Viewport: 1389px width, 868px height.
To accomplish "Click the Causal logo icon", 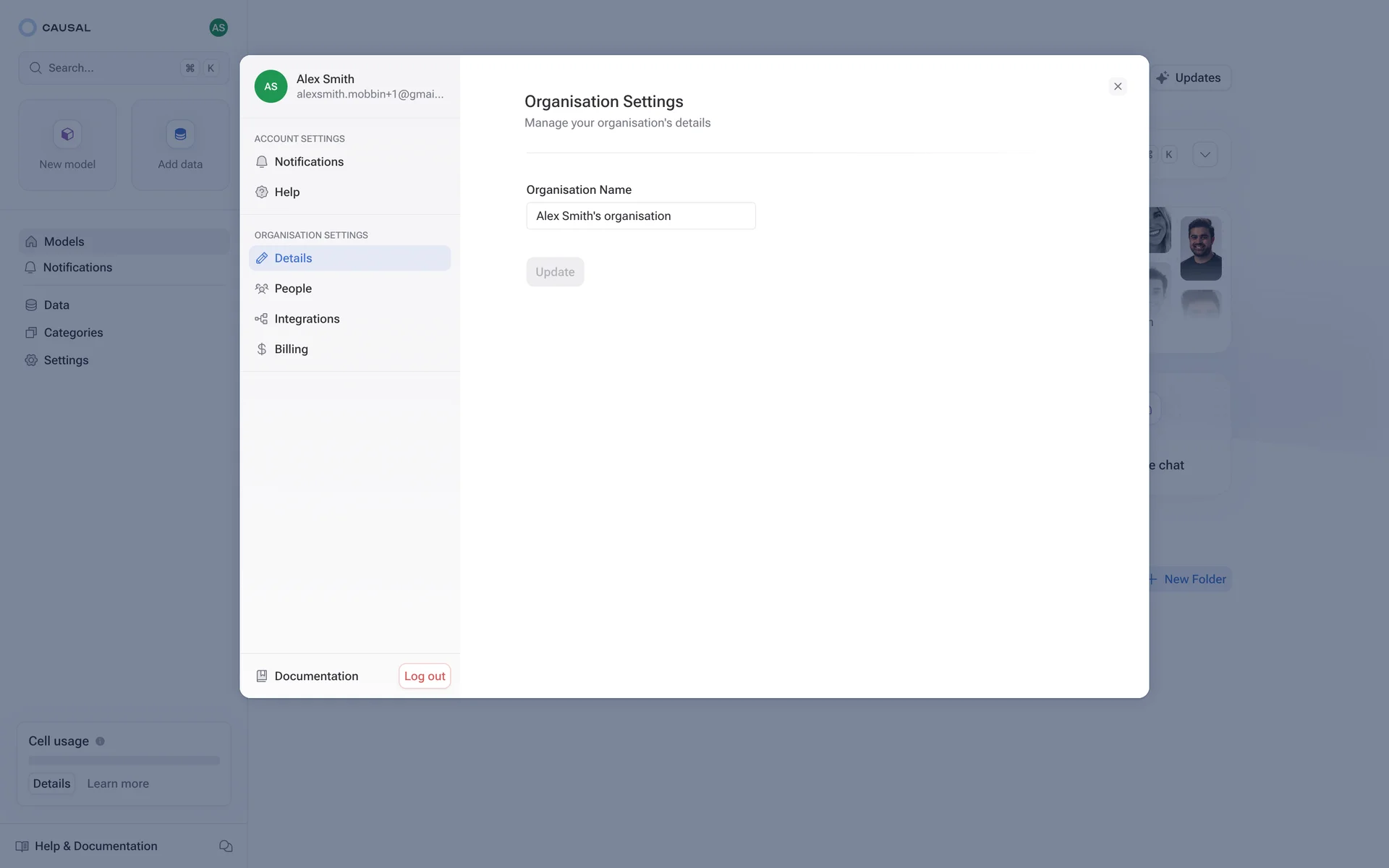I will (27, 27).
